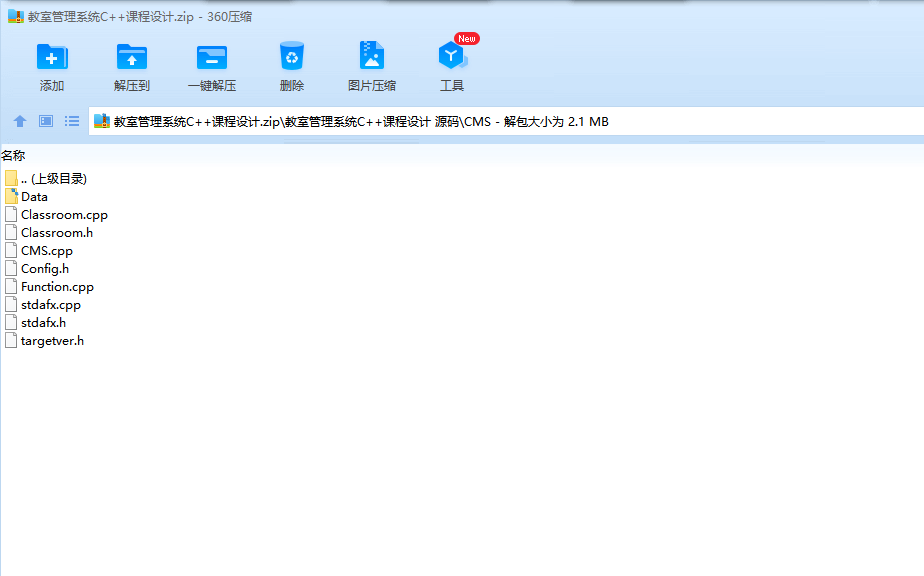Image resolution: width=924 pixels, height=576 pixels.
Task: Select file stdafx.cpp
Action: click(x=43, y=305)
